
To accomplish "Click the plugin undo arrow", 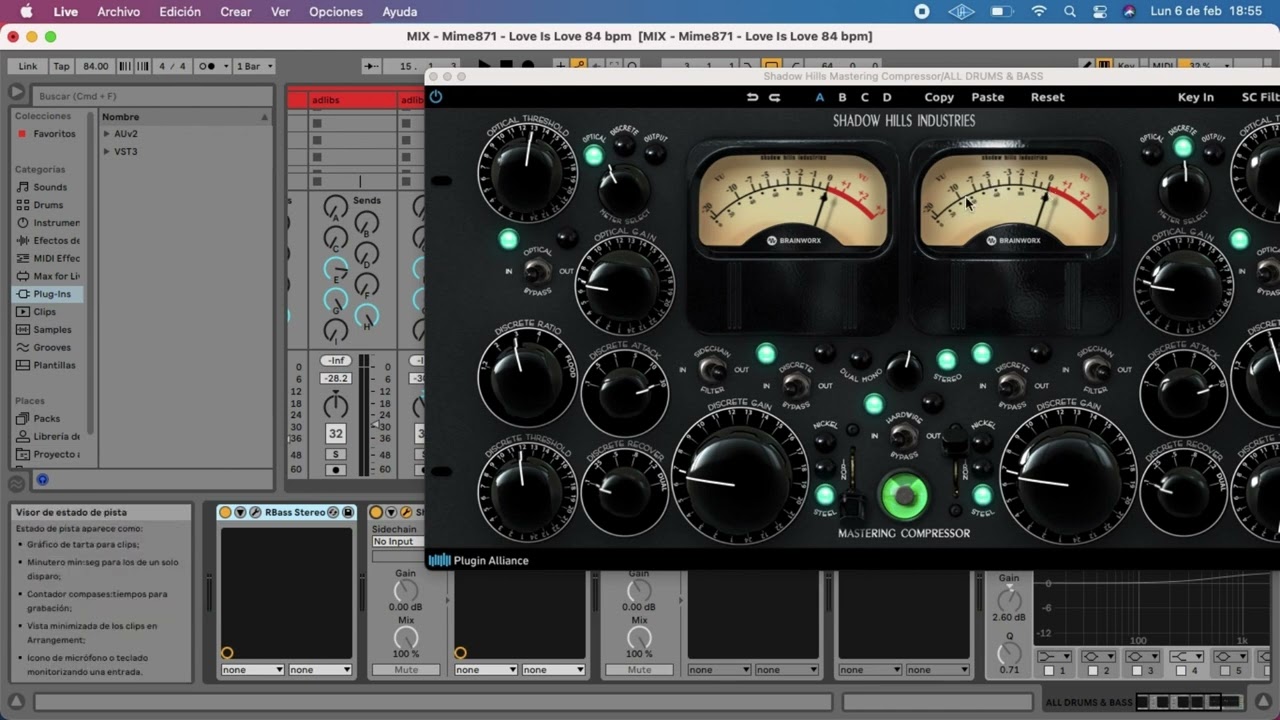I will (x=752, y=97).
